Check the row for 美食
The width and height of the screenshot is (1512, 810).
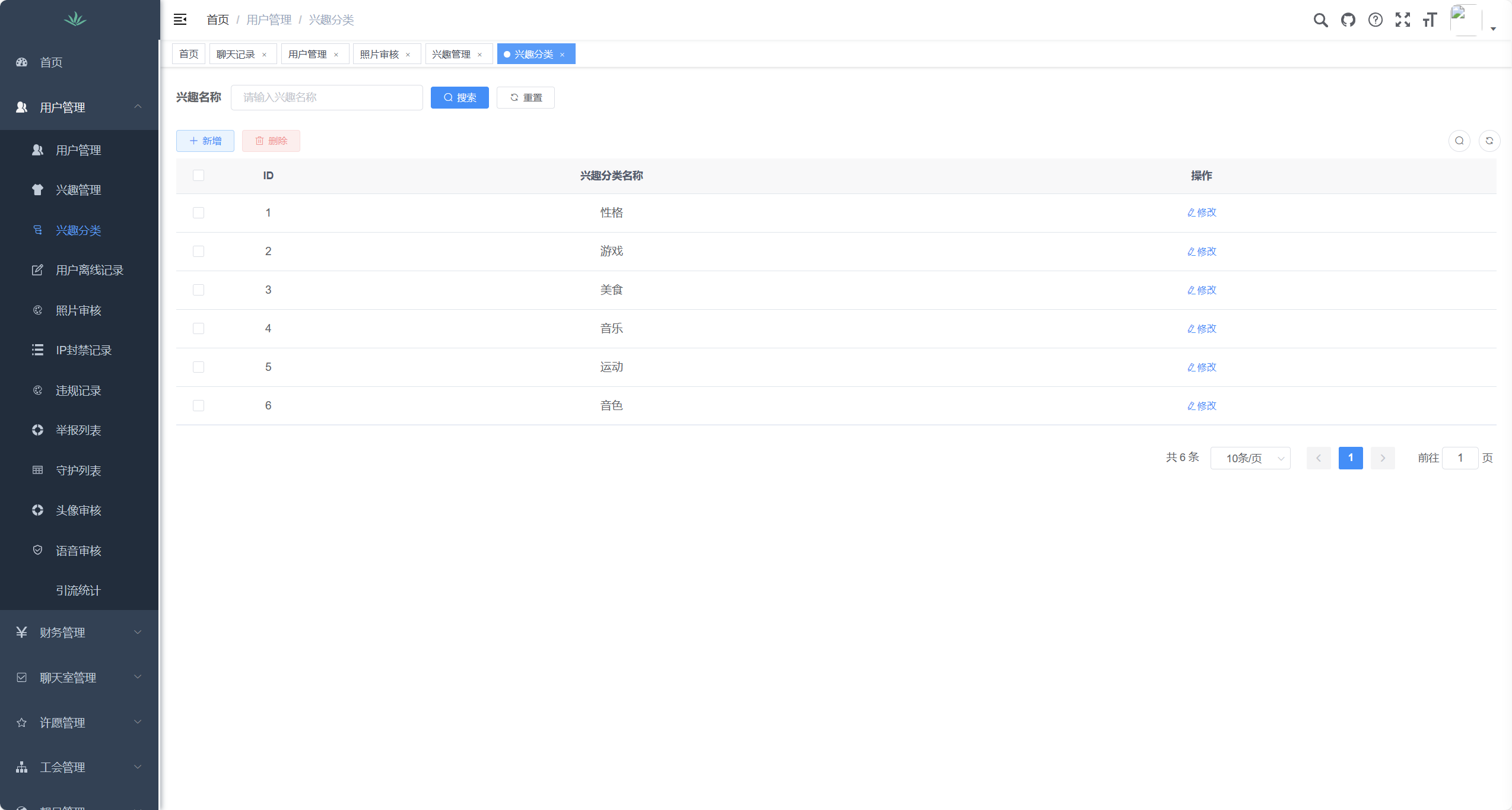point(199,290)
